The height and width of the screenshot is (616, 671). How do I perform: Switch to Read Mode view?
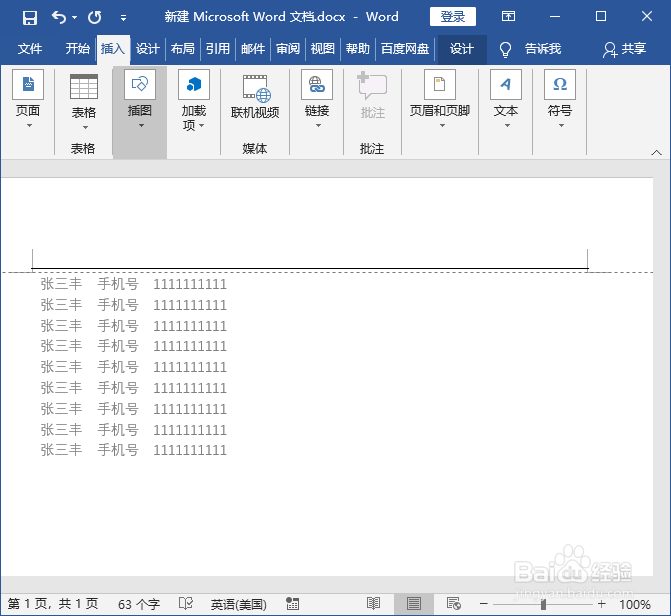pos(374,604)
